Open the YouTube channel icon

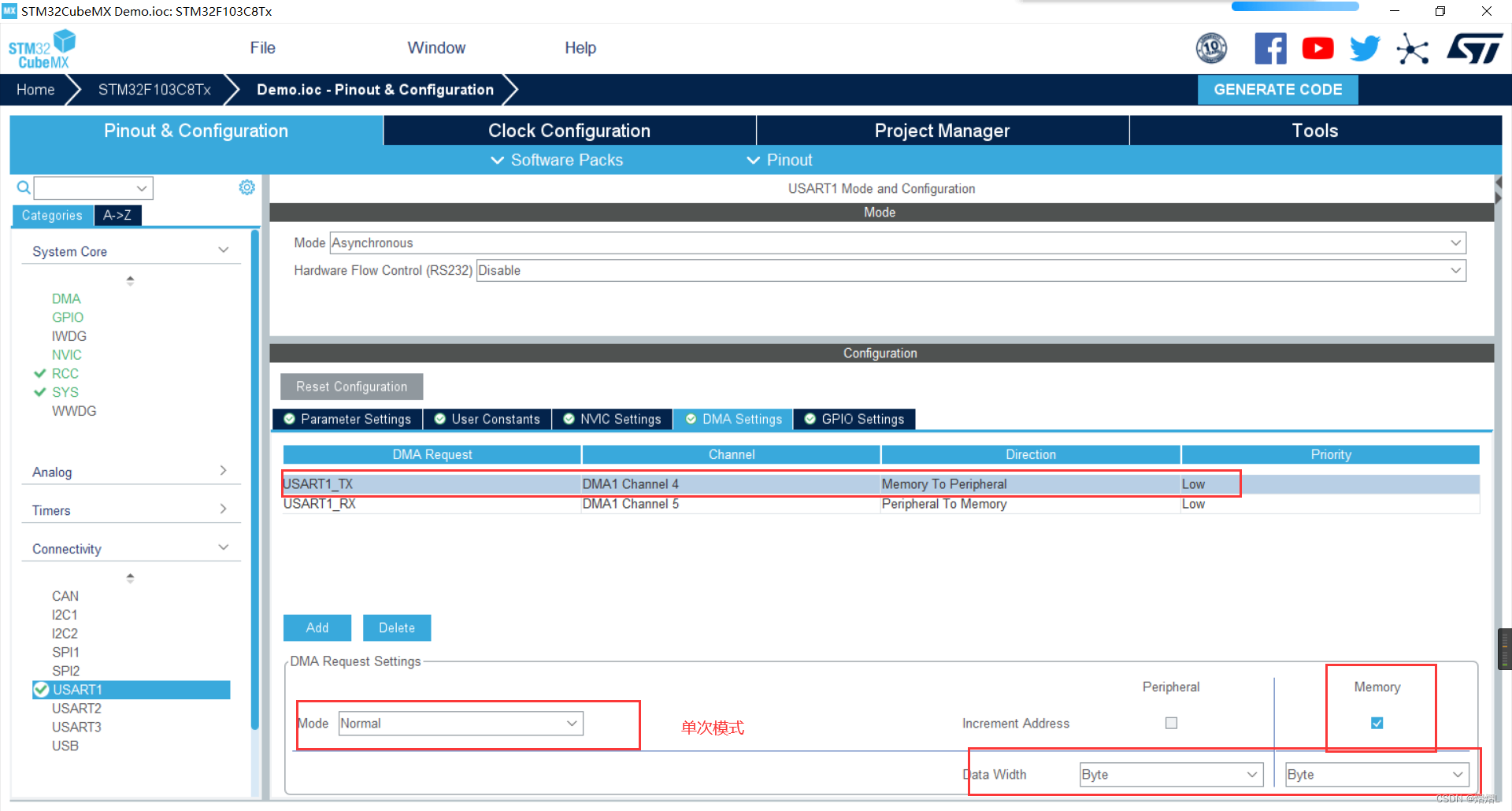click(x=1317, y=48)
